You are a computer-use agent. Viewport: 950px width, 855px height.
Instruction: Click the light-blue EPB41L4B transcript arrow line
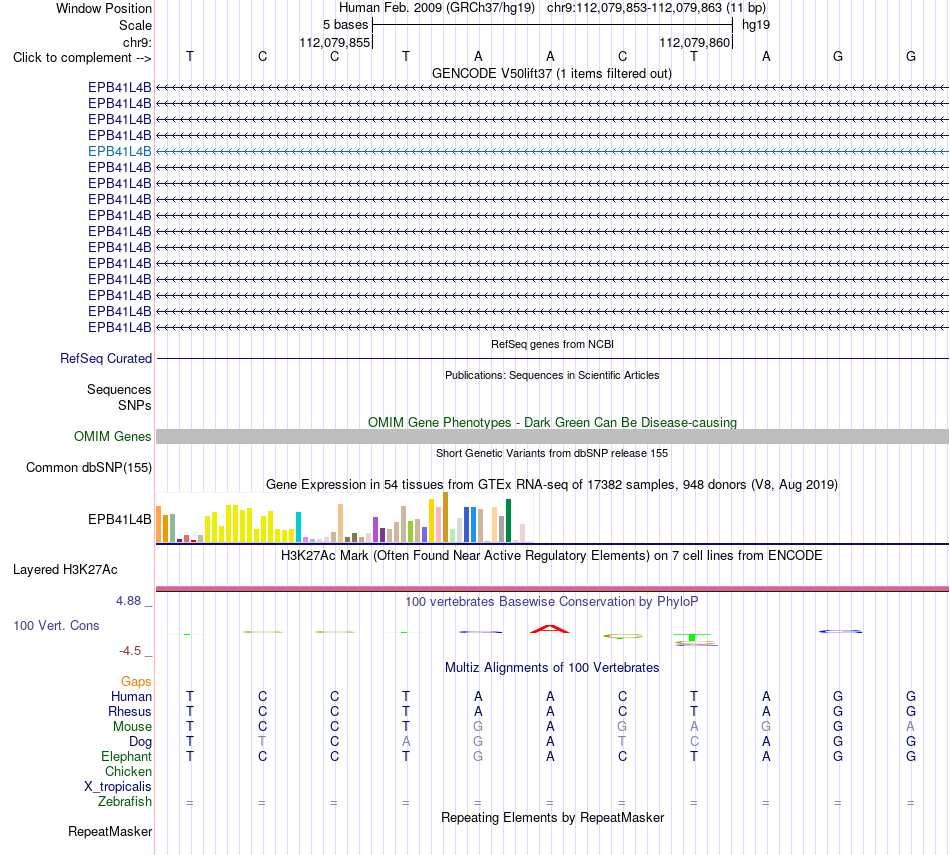click(552, 151)
